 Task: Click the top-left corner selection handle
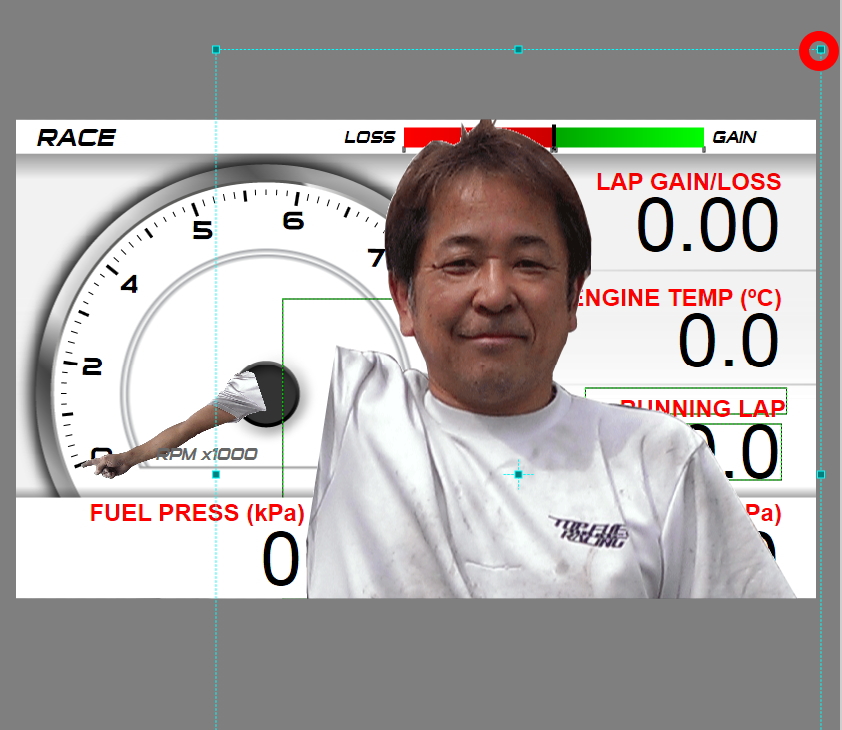tap(216, 49)
